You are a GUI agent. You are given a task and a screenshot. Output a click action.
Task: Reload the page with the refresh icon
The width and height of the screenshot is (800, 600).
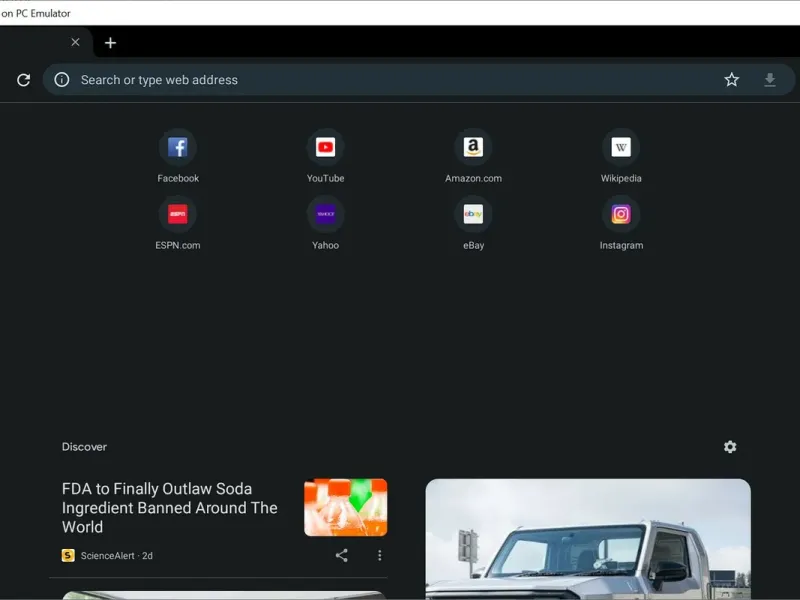23,80
